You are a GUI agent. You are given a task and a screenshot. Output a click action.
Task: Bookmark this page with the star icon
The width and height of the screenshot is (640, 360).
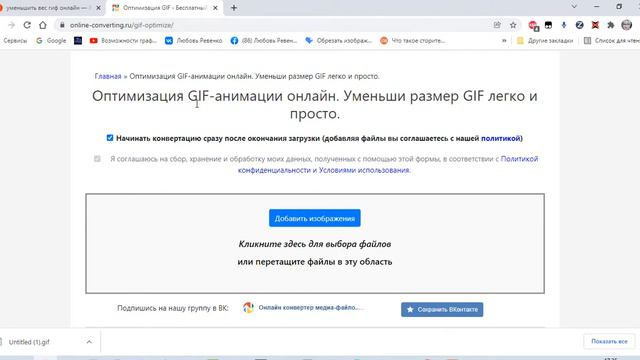[x=513, y=25]
